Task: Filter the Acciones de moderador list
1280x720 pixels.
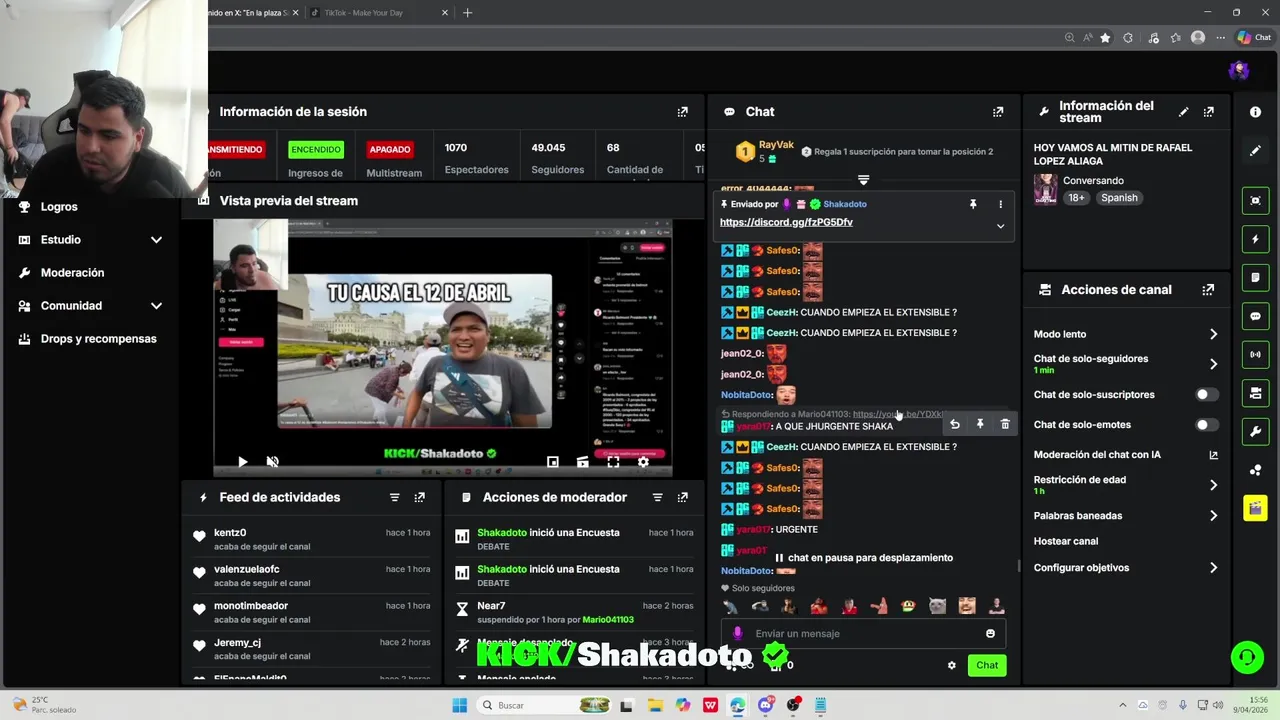Action: click(x=657, y=497)
